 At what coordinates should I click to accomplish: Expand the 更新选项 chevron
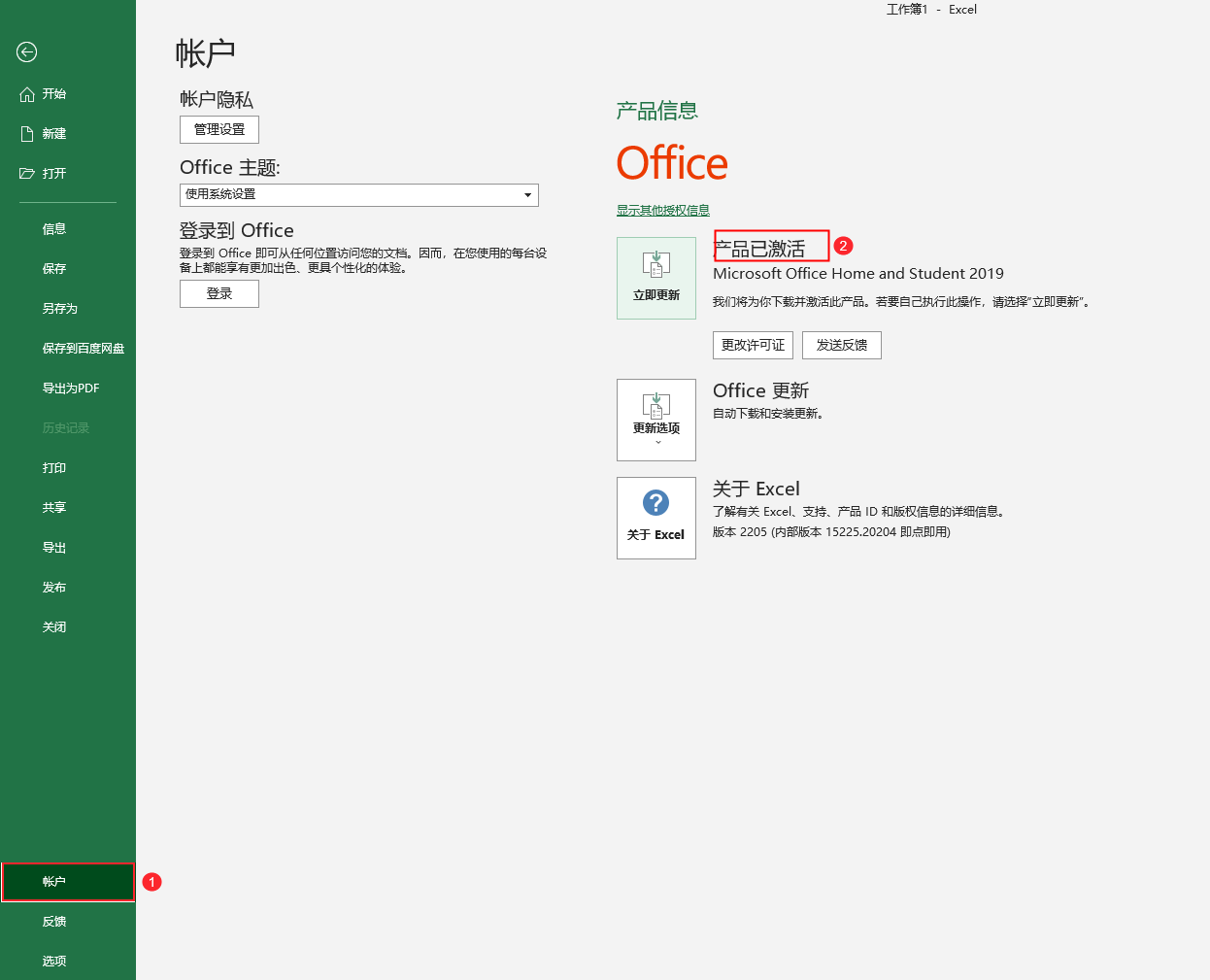click(657, 443)
